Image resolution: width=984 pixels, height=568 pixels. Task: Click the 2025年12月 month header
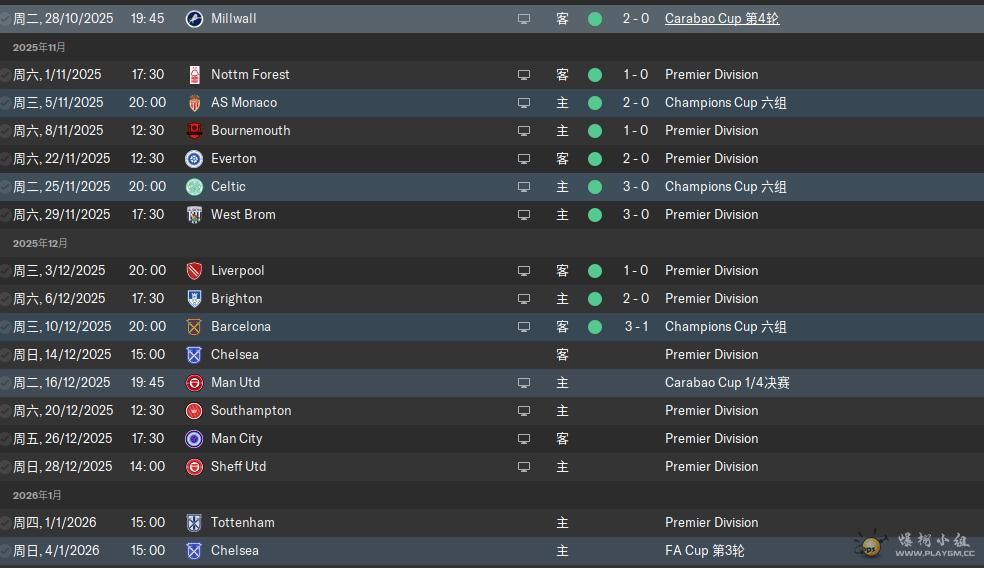[40, 243]
